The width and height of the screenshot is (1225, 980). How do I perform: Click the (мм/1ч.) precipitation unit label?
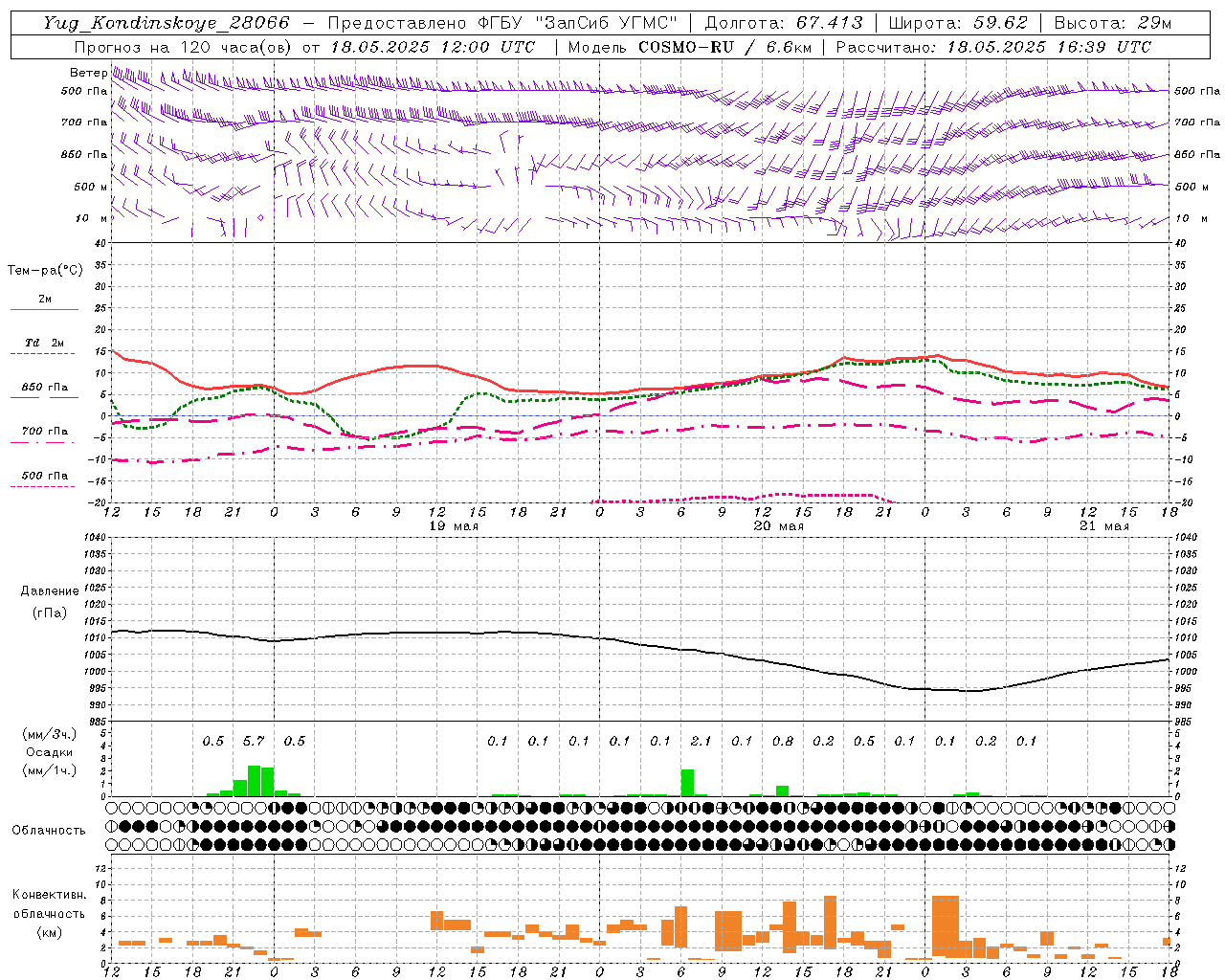pyautogui.click(x=50, y=770)
